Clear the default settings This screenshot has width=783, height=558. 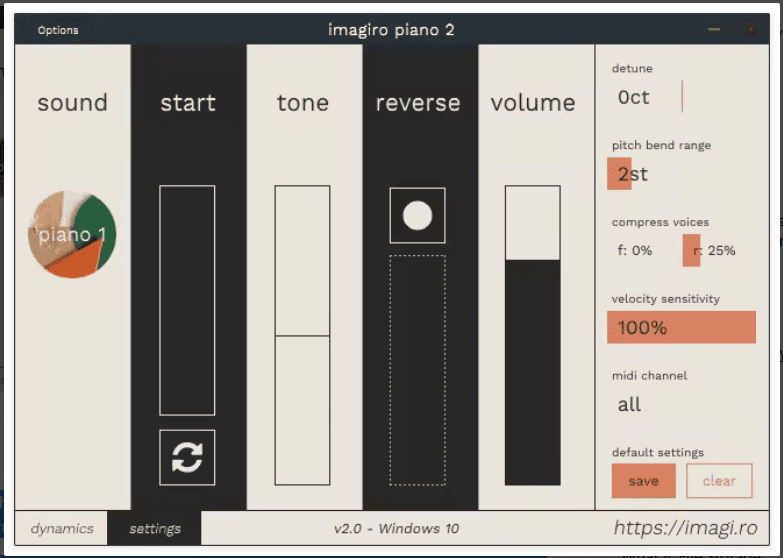click(x=719, y=481)
